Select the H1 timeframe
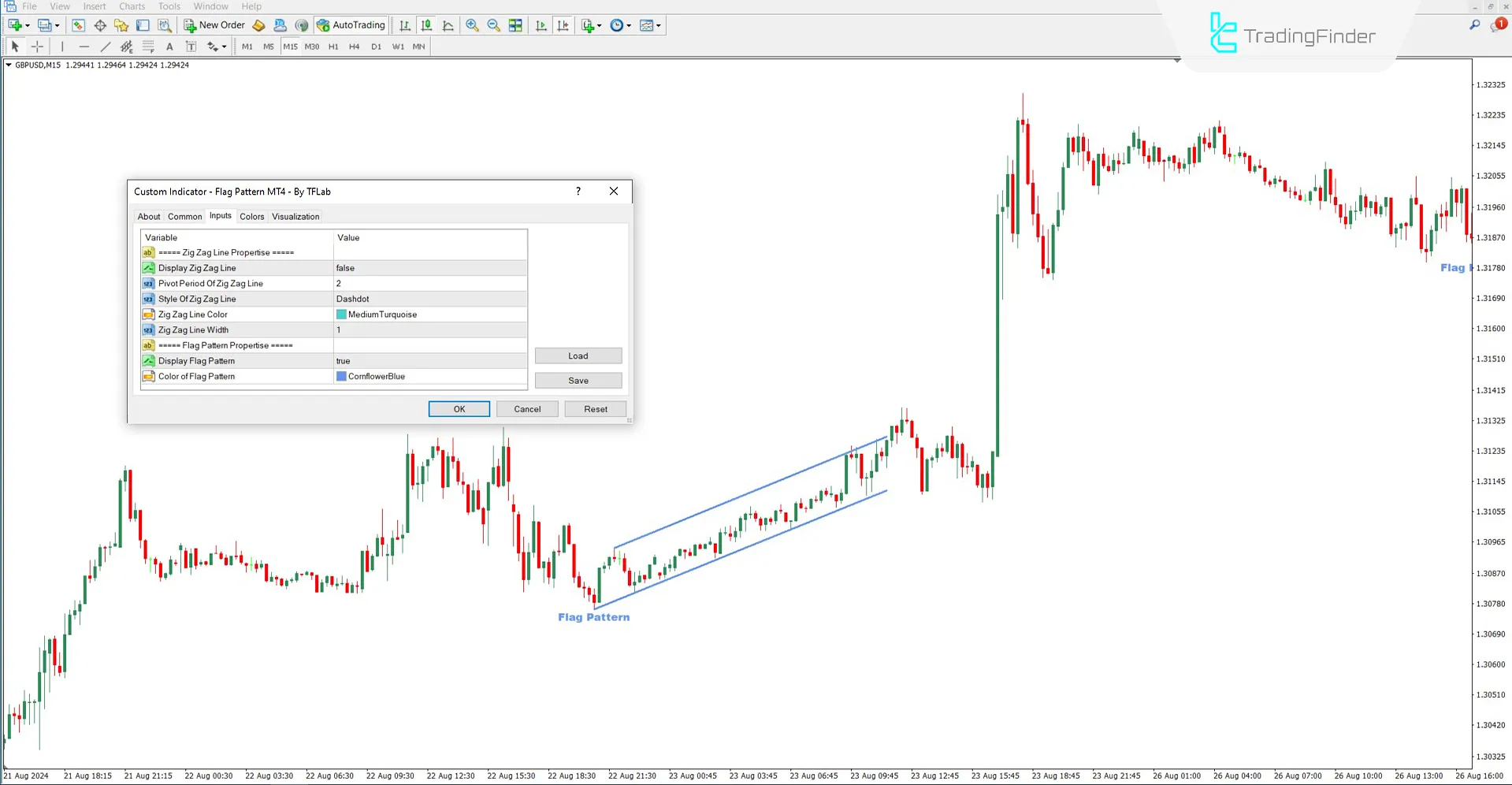The image size is (1512, 785). coord(332,47)
